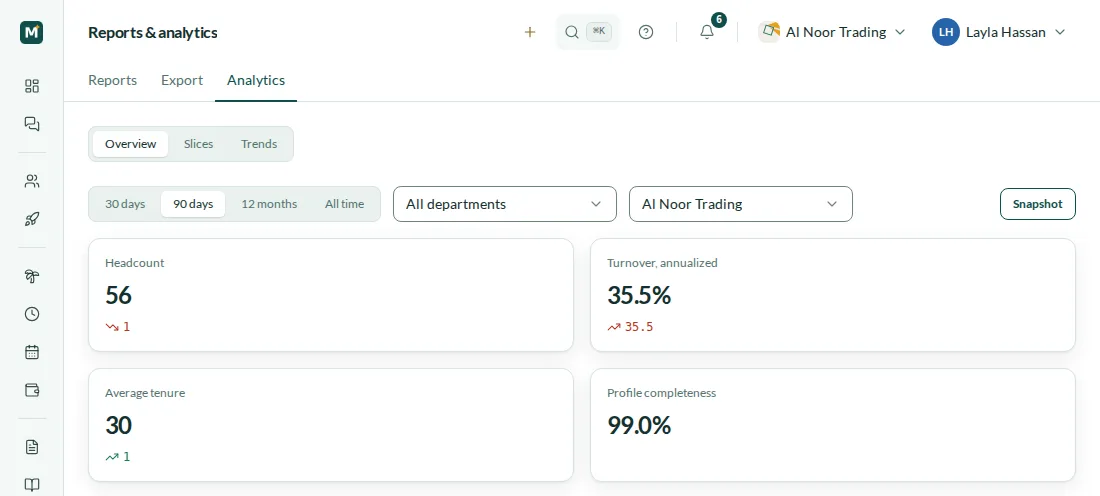The image size is (1100, 496).
Task: Click the Snapshot button
Action: click(1038, 204)
